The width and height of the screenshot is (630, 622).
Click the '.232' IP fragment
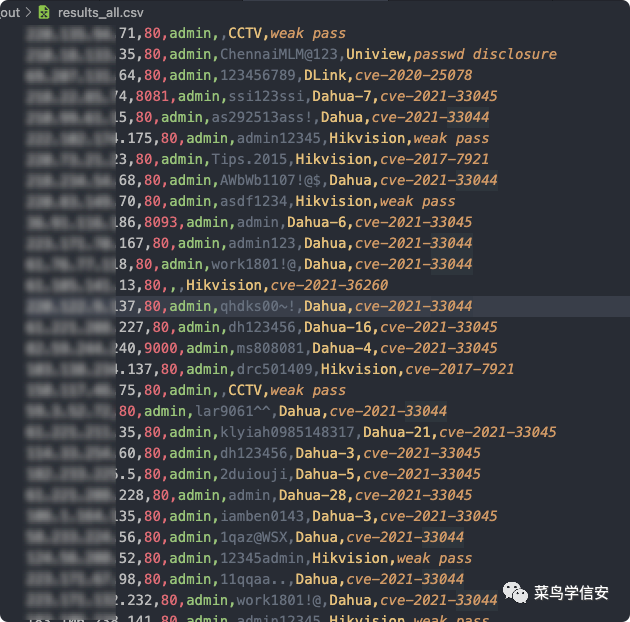tap(135, 600)
